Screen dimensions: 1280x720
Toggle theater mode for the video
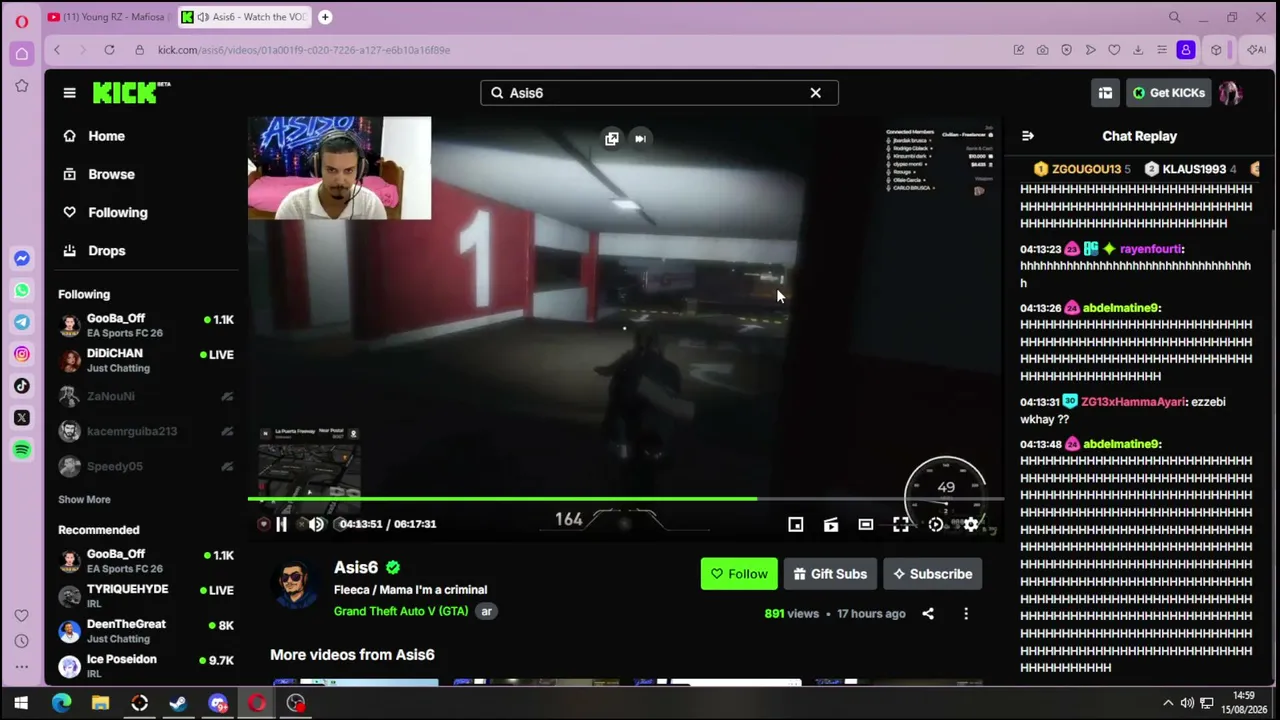click(866, 524)
